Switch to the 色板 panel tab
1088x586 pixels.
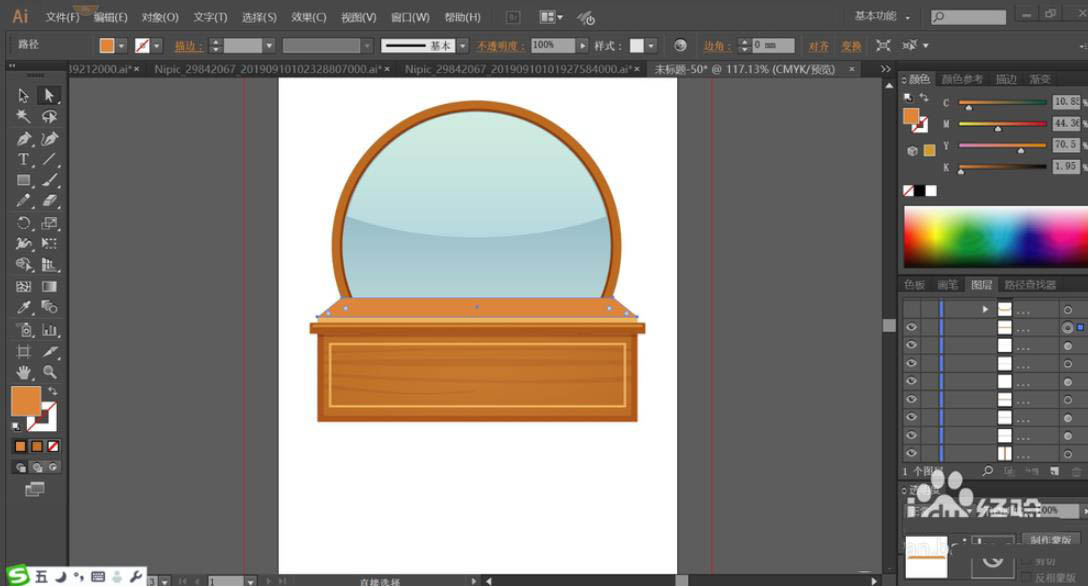(x=914, y=284)
